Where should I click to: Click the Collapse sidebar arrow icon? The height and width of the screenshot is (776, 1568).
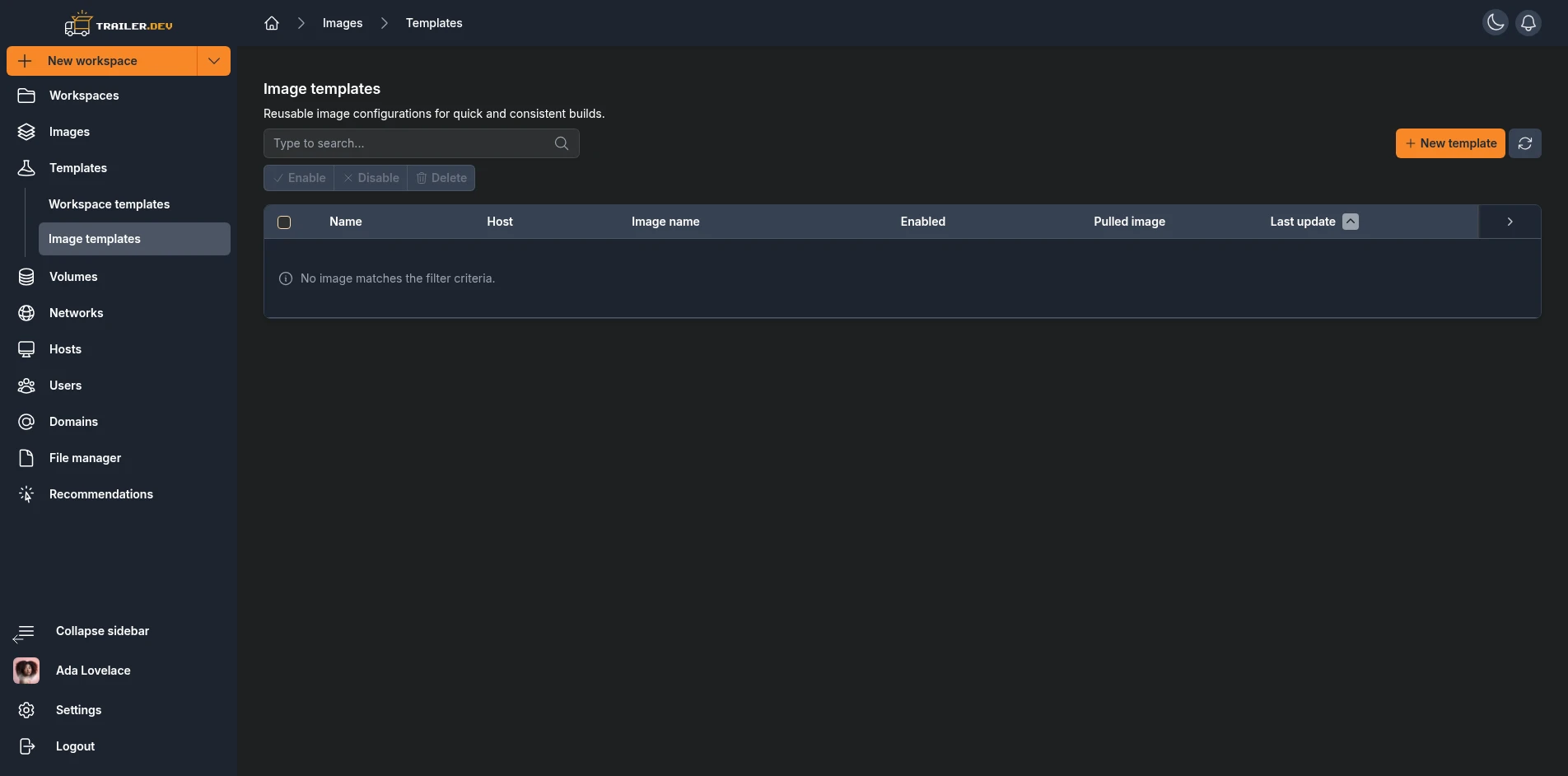point(24,633)
